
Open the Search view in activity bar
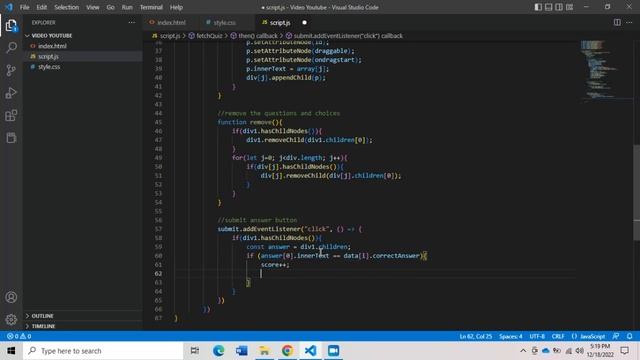click(x=11, y=48)
